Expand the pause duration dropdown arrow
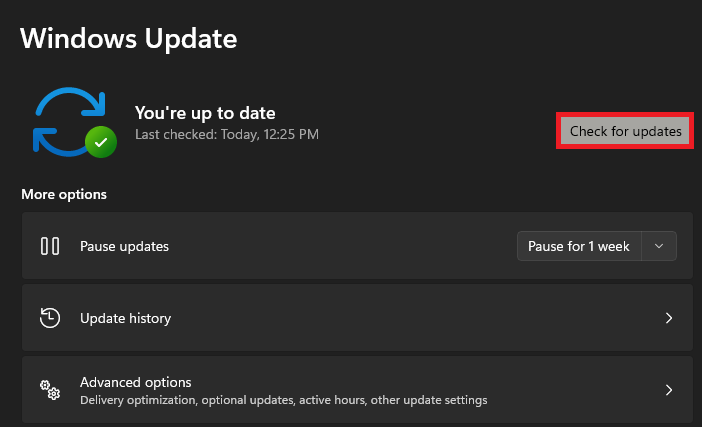Viewport: 702px width, 427px height. click(x=658, y=246)
